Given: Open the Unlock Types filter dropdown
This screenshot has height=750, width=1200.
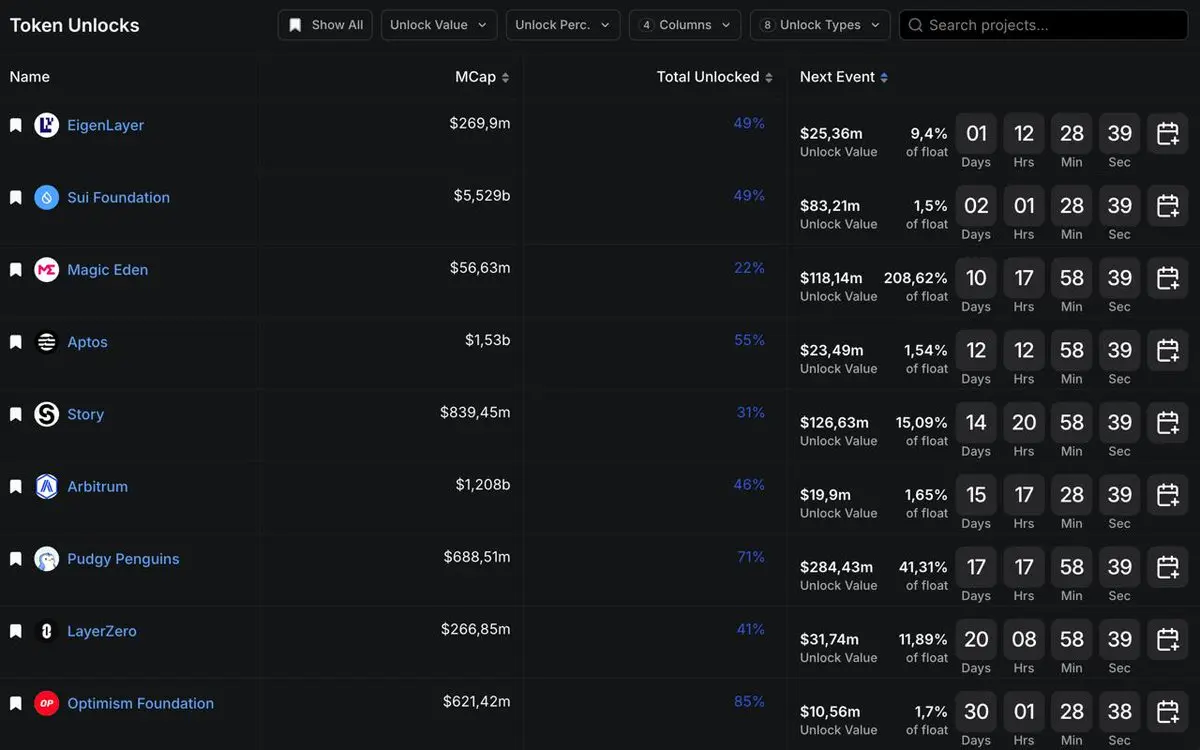Looking at the screenshot, I should [x=820, y=25].
